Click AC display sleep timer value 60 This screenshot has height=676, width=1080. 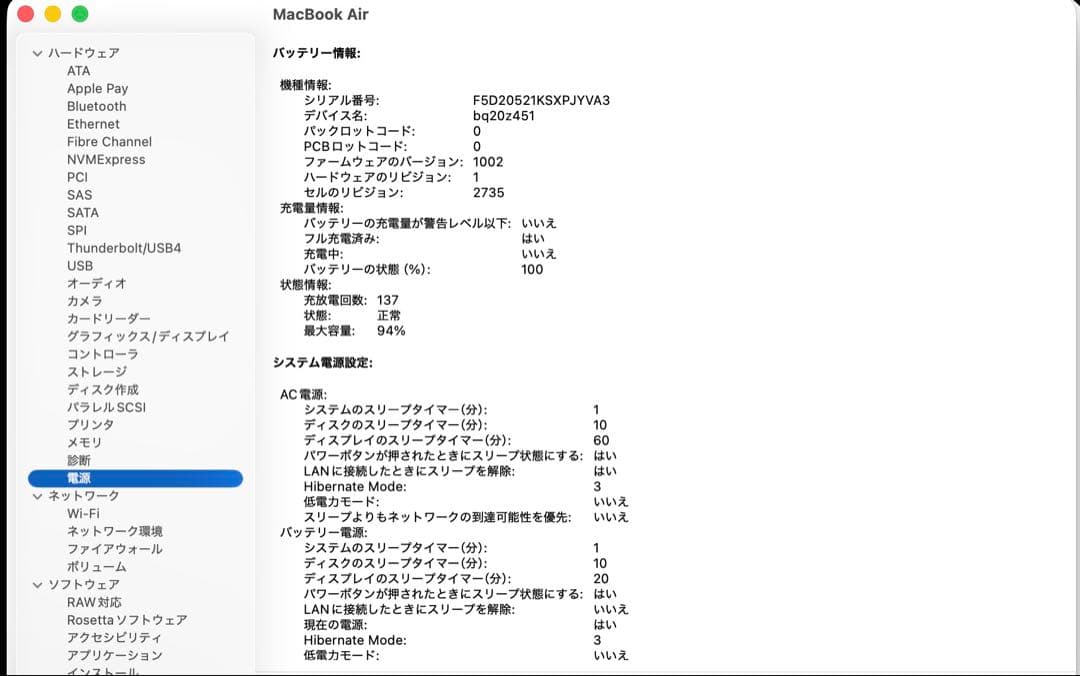point(601,440)
